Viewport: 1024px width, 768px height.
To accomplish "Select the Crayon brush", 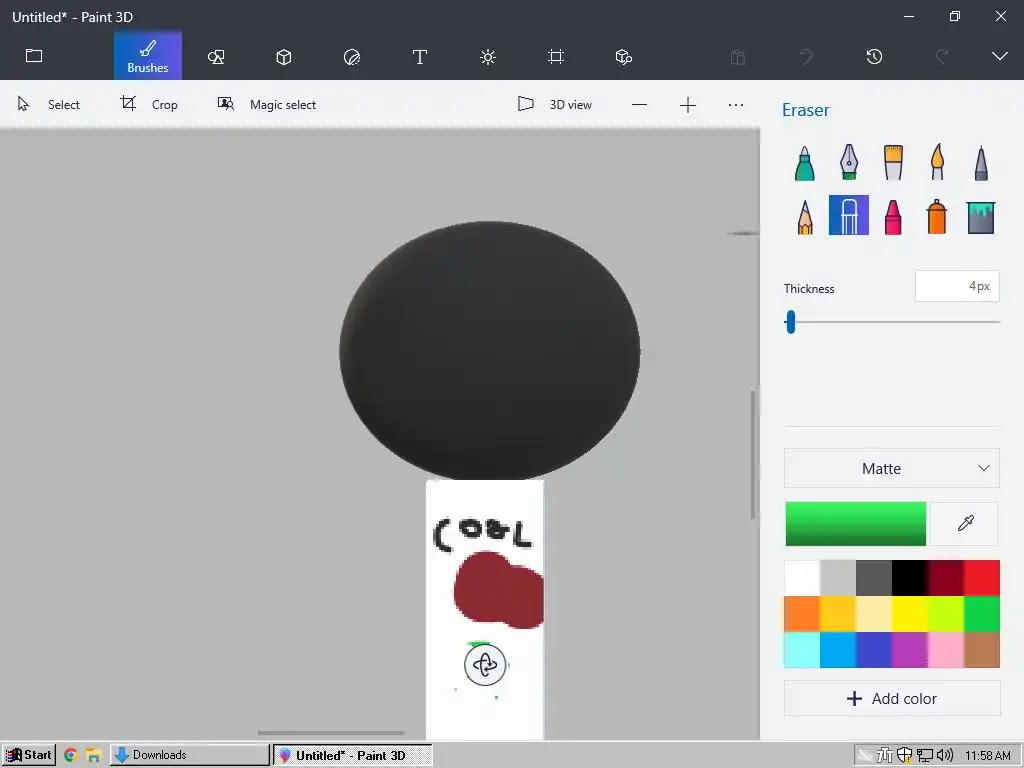I will 893,217.
